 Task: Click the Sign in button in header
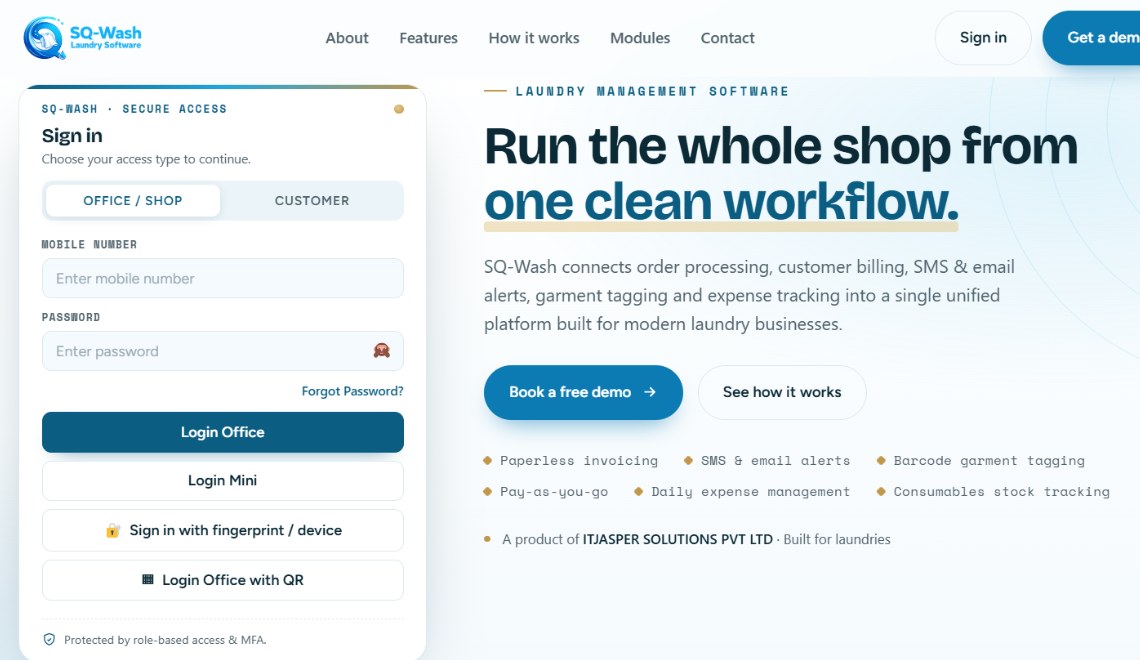click(983, 38)
